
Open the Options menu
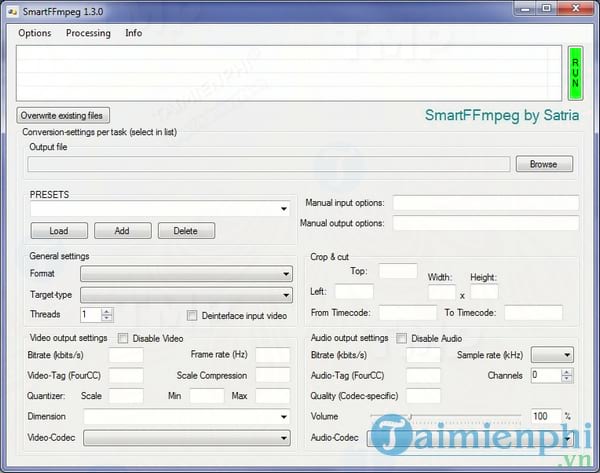(x=34, y=33)
